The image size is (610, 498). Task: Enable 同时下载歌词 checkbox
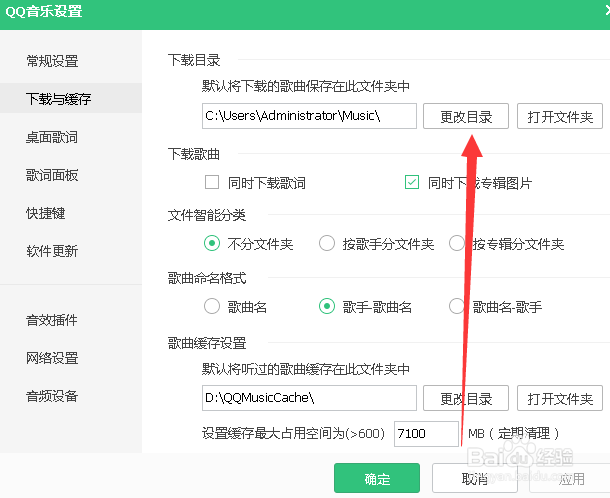point(212,182)
